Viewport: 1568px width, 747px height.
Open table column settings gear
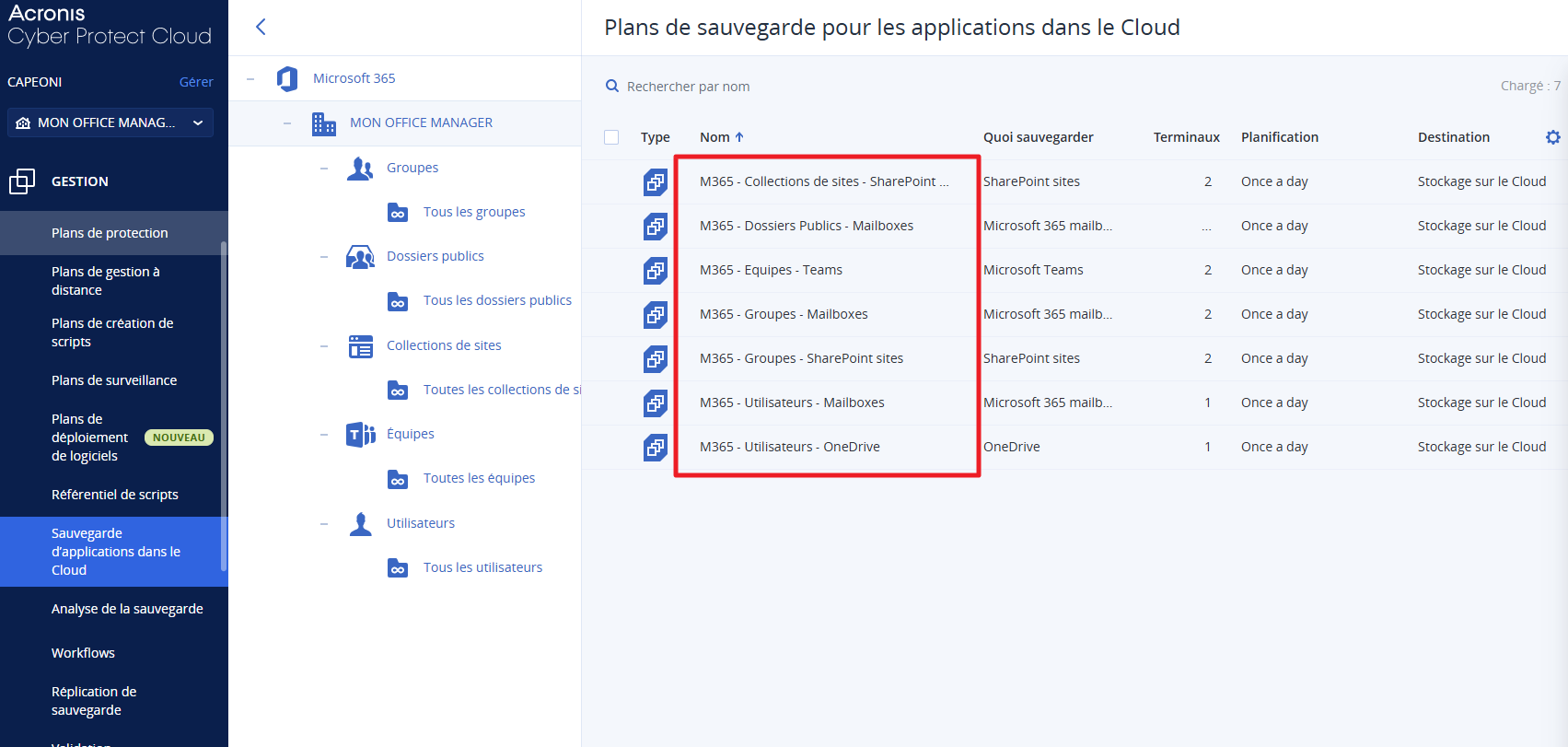point(1553,137)
